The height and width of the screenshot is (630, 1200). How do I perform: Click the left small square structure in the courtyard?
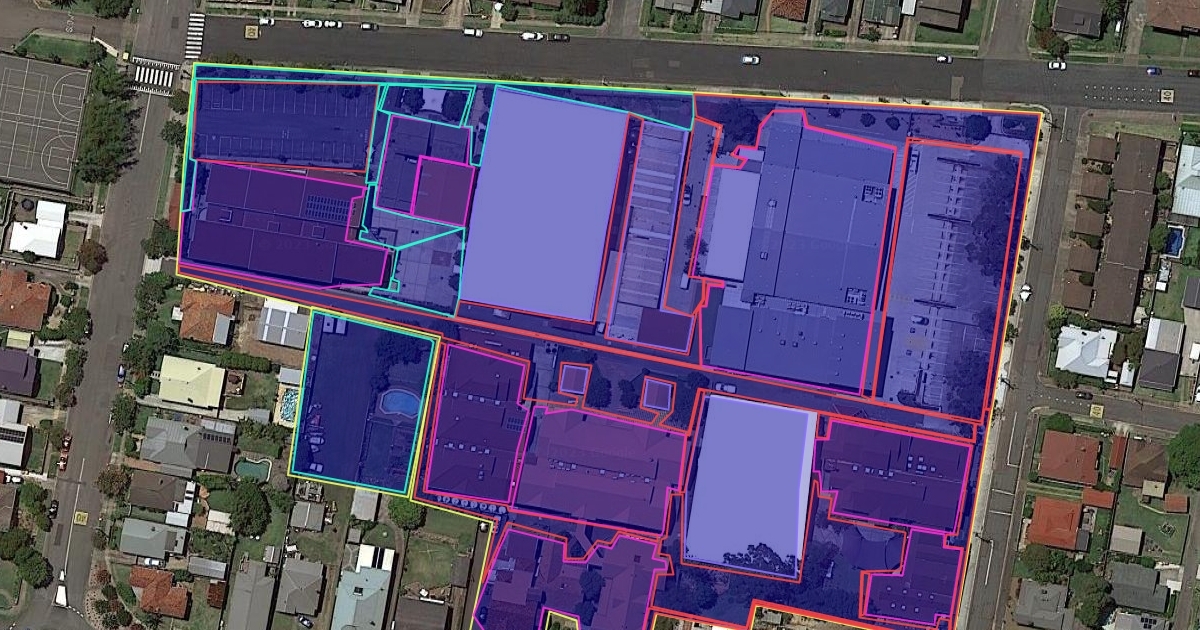point(574,380)
